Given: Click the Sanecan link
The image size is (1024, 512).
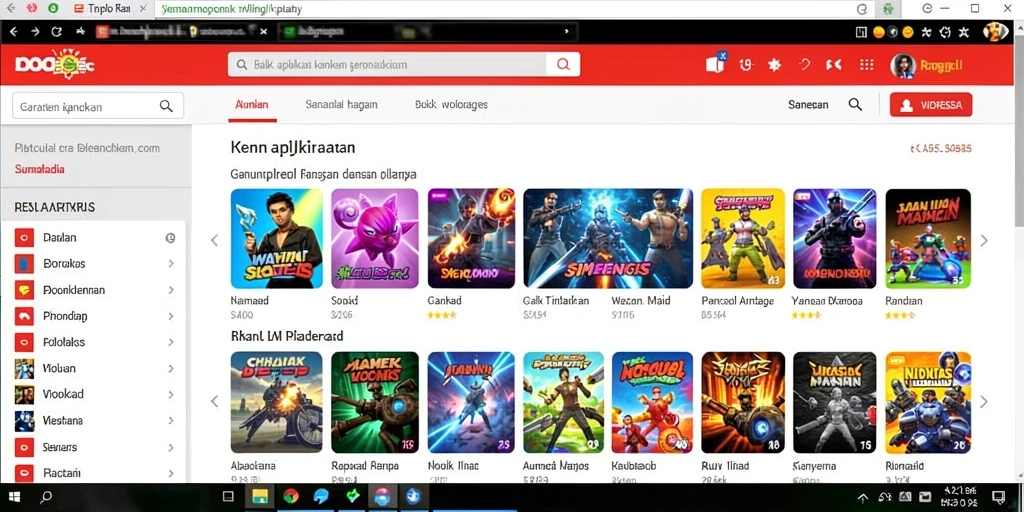Looking at the screenshot, I should tap(808, 104).
